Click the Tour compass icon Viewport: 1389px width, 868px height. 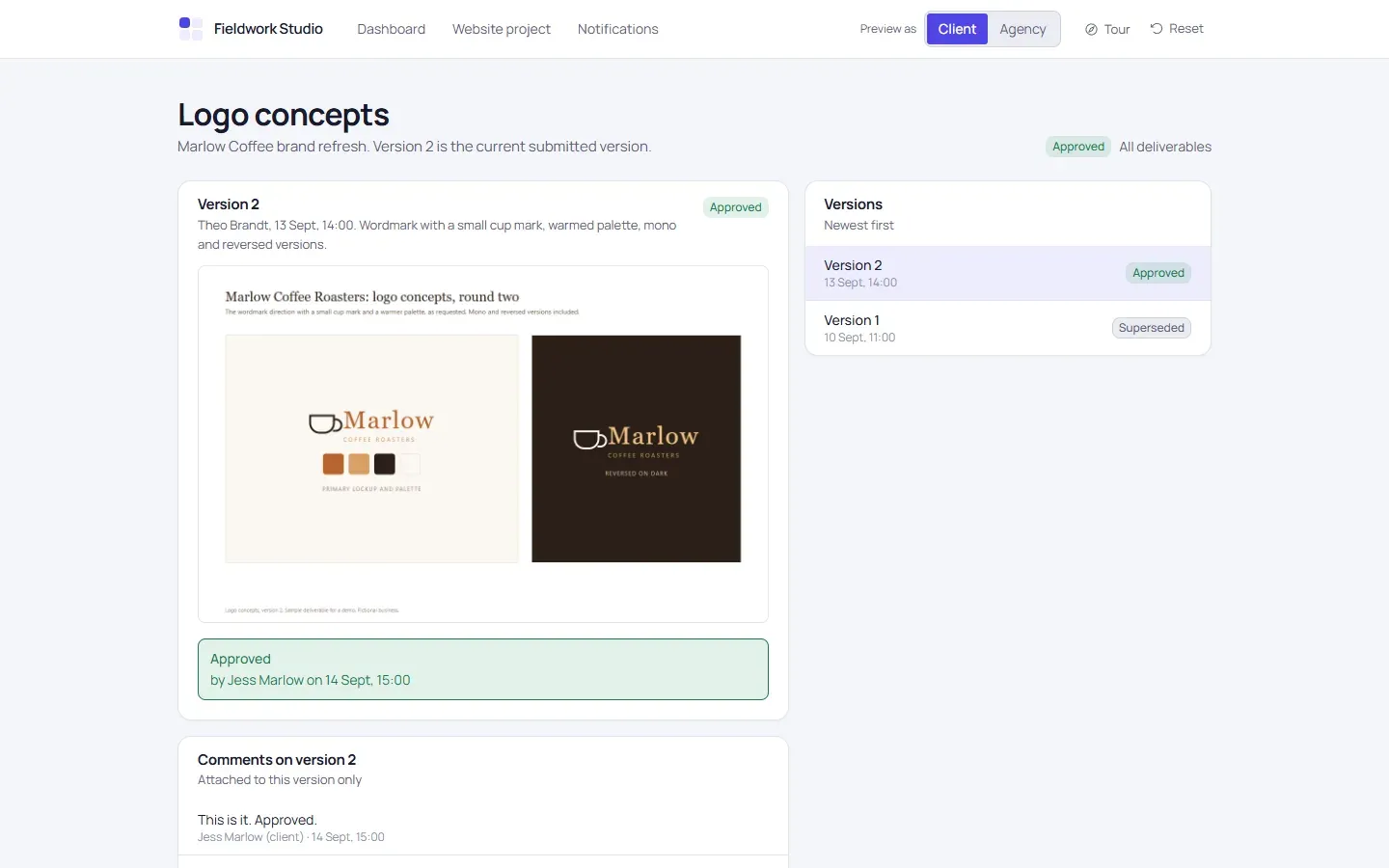point(1091,30)
